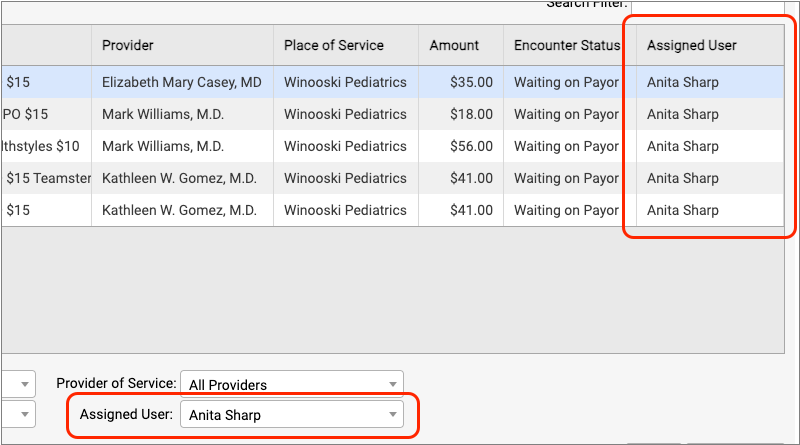The image size is (800, 445).
Task: Click Kathleen W. Gomez row with Teamster plan
Action: [x=179, y=178]
